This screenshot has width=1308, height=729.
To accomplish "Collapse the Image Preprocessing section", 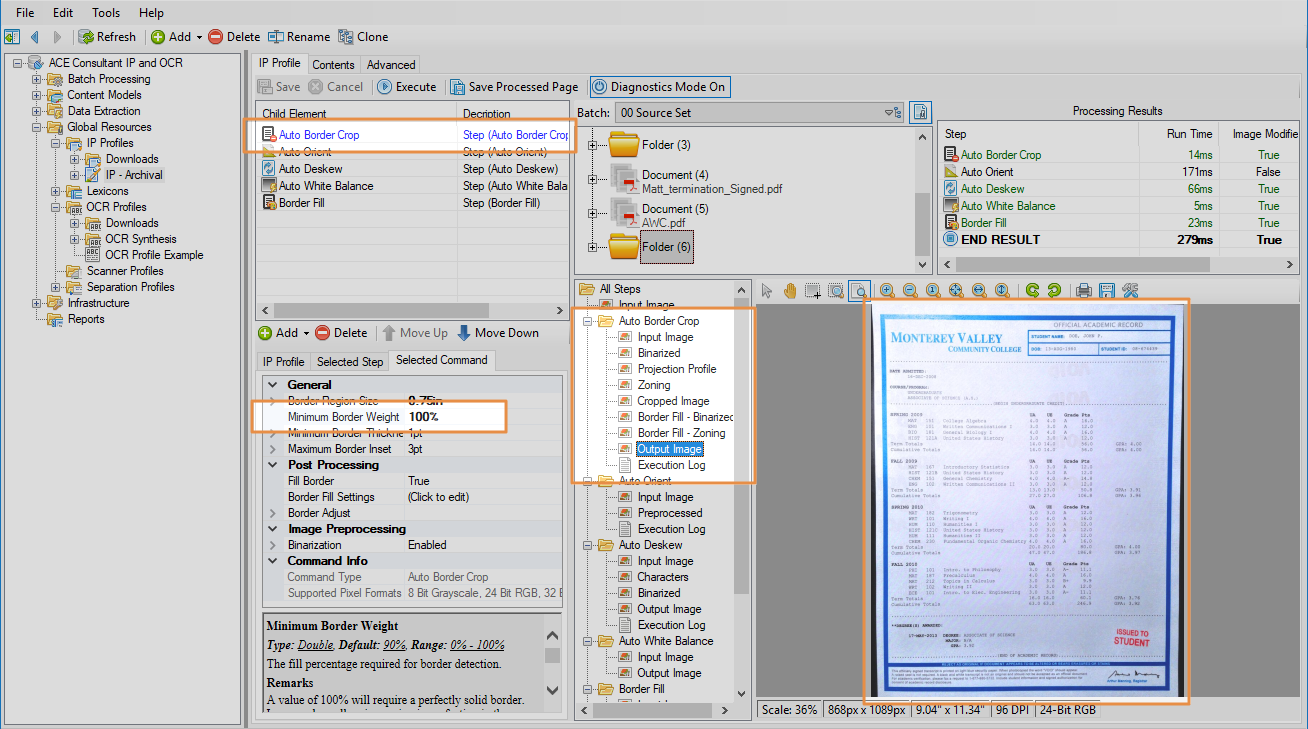I will pos(273,529).
